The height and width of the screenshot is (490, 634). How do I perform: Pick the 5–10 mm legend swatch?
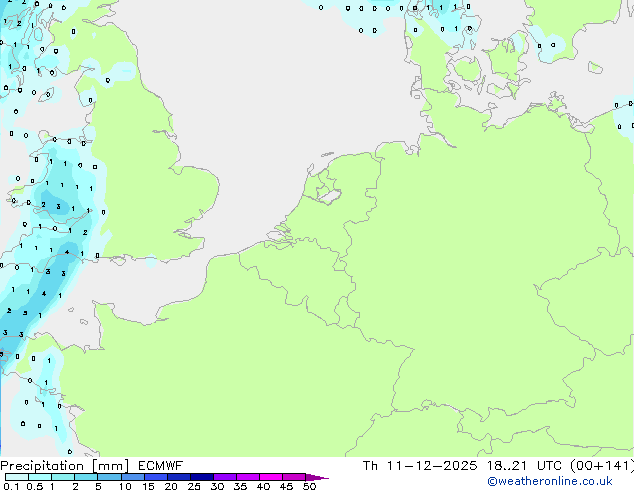coord(109,477)
